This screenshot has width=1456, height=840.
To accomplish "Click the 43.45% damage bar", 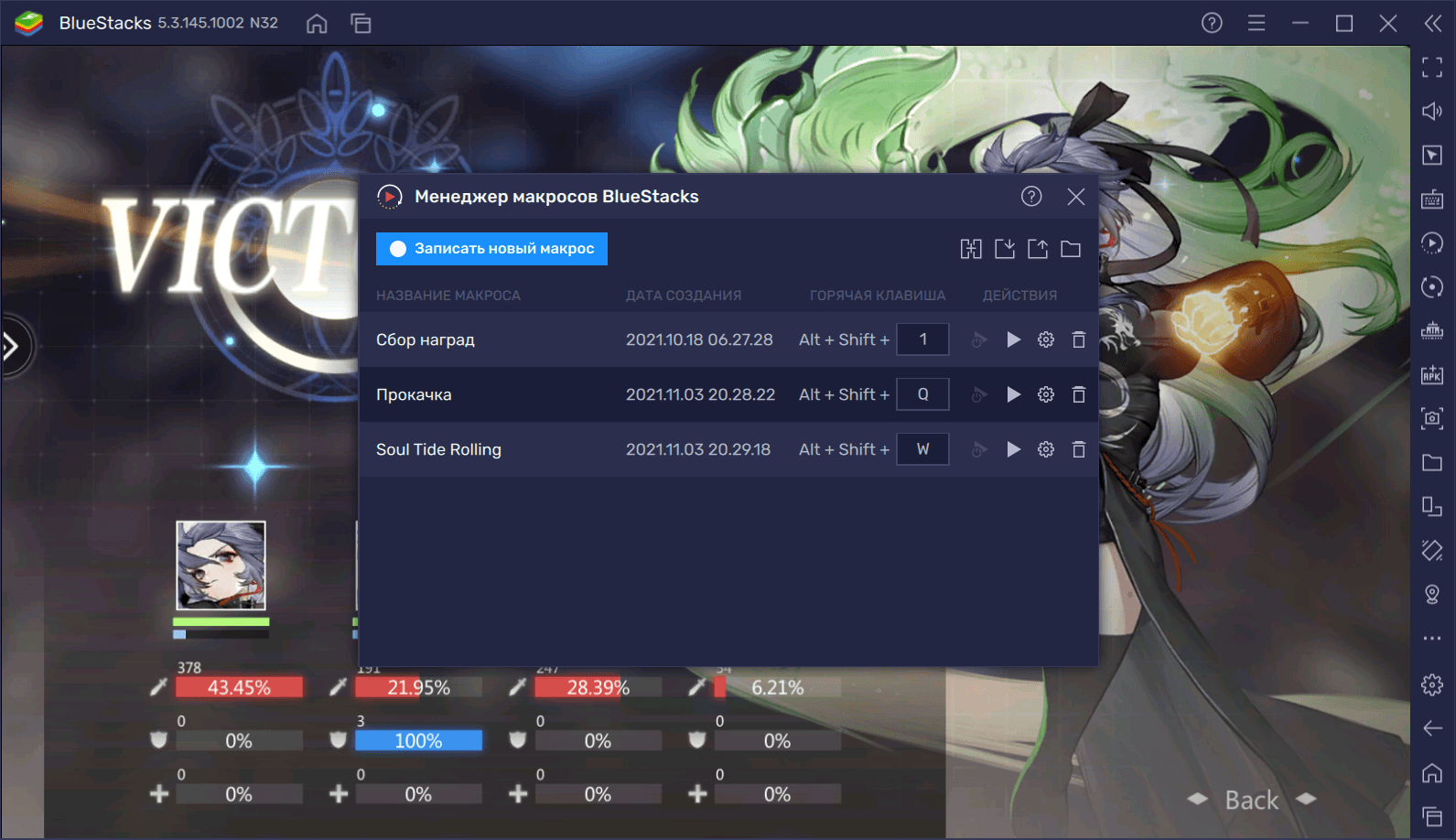I will click(239, 687).
